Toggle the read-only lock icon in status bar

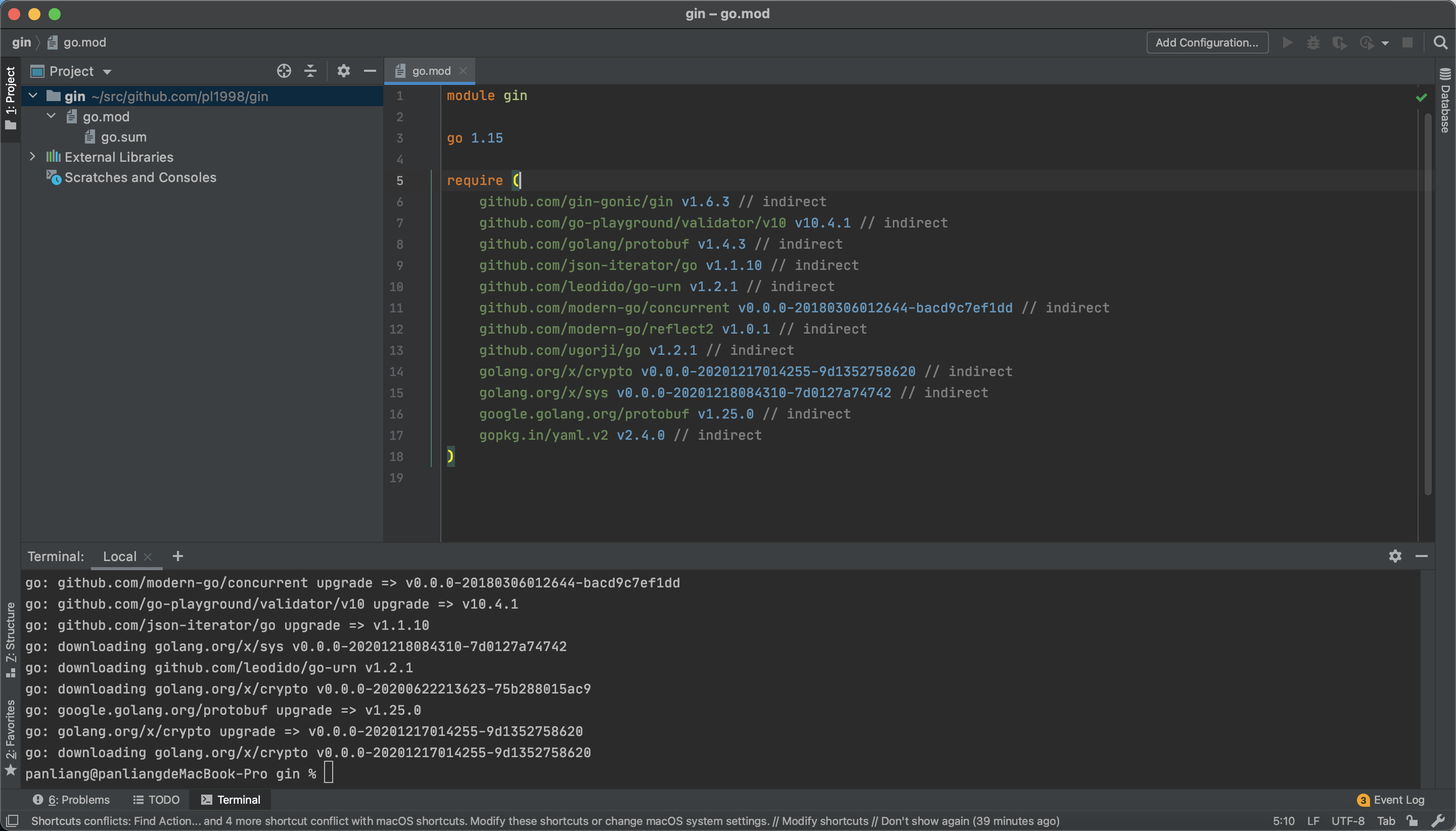click(x=1412, y=821)
